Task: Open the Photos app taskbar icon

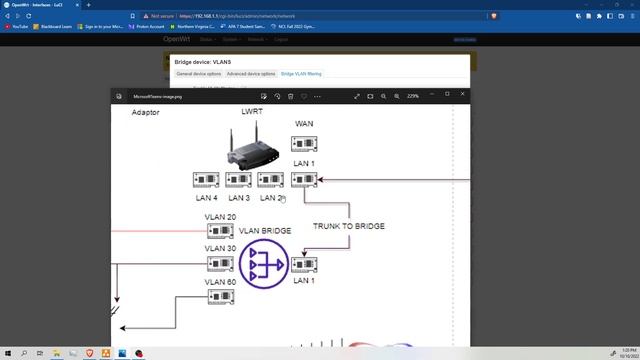Action: (x=122, y=353)
